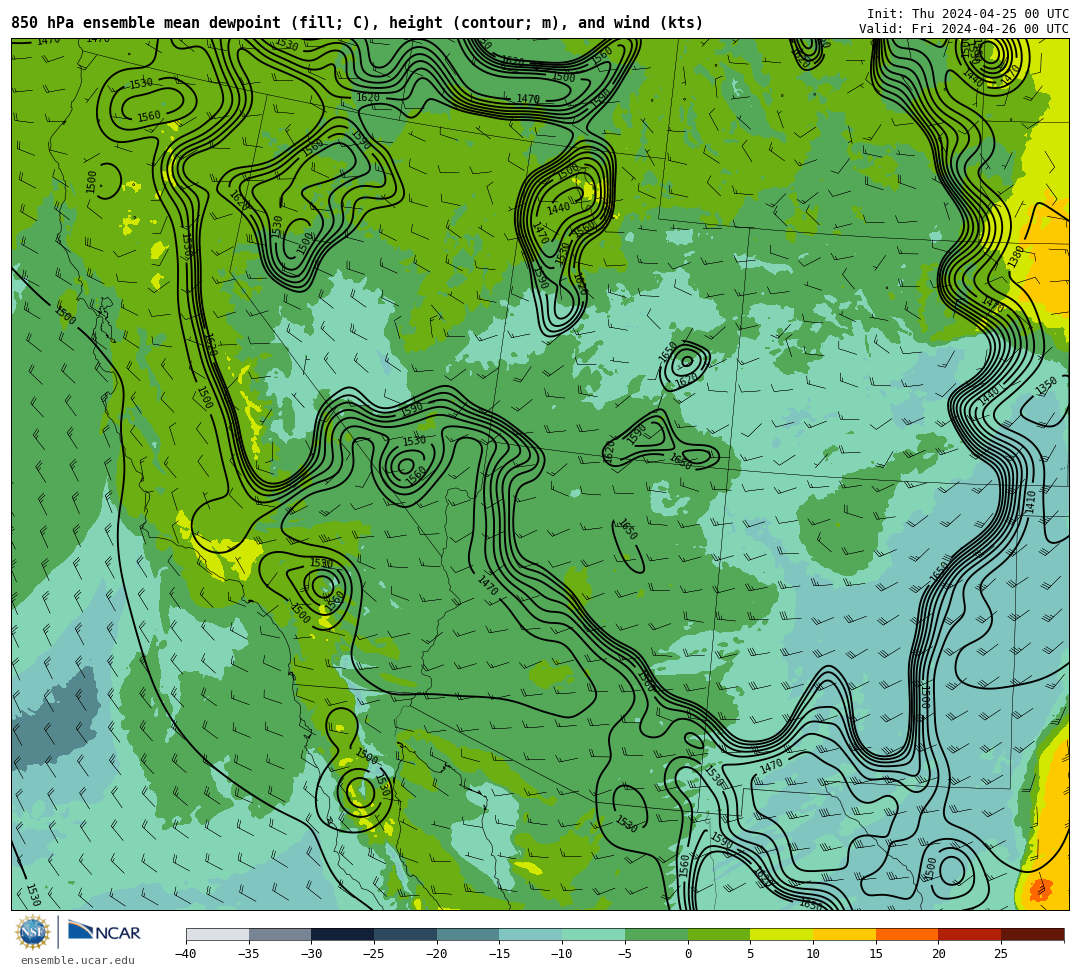Click the 1410 contour label on the map
This screenshot has width=1080, height=973.
tap(1031, 501)
